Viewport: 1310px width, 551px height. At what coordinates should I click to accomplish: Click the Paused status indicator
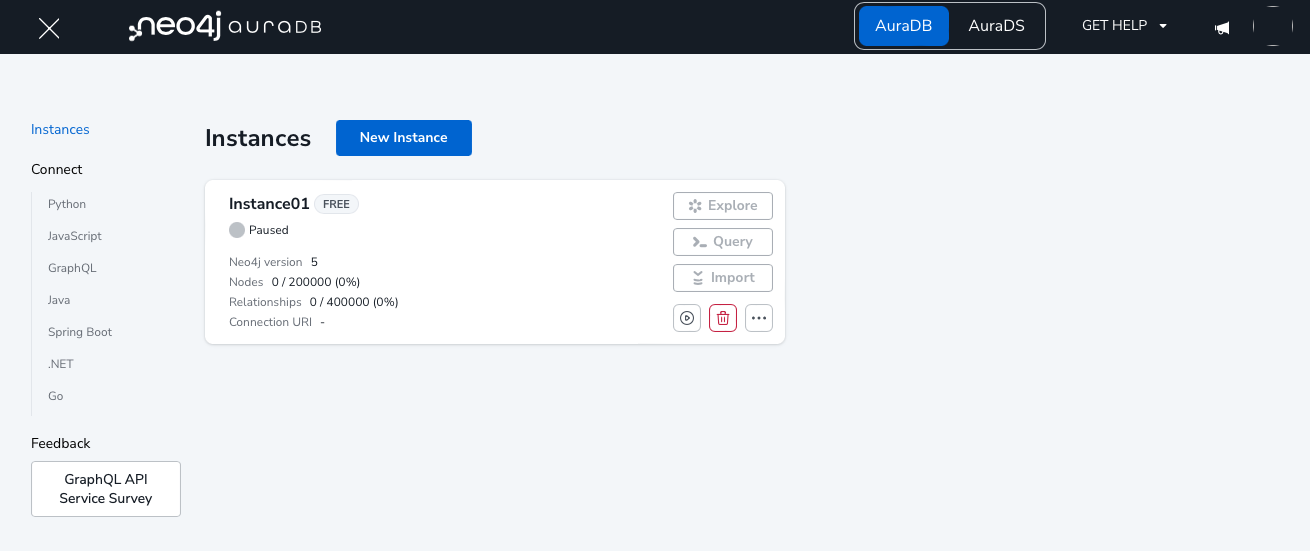click(x=259, y=230)
